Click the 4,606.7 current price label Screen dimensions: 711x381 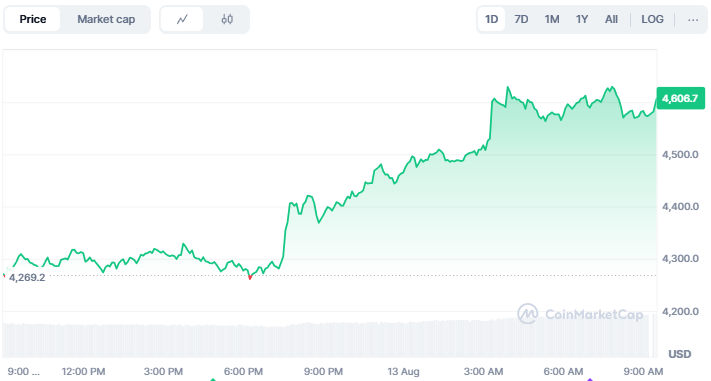click(x=681, y=98)
